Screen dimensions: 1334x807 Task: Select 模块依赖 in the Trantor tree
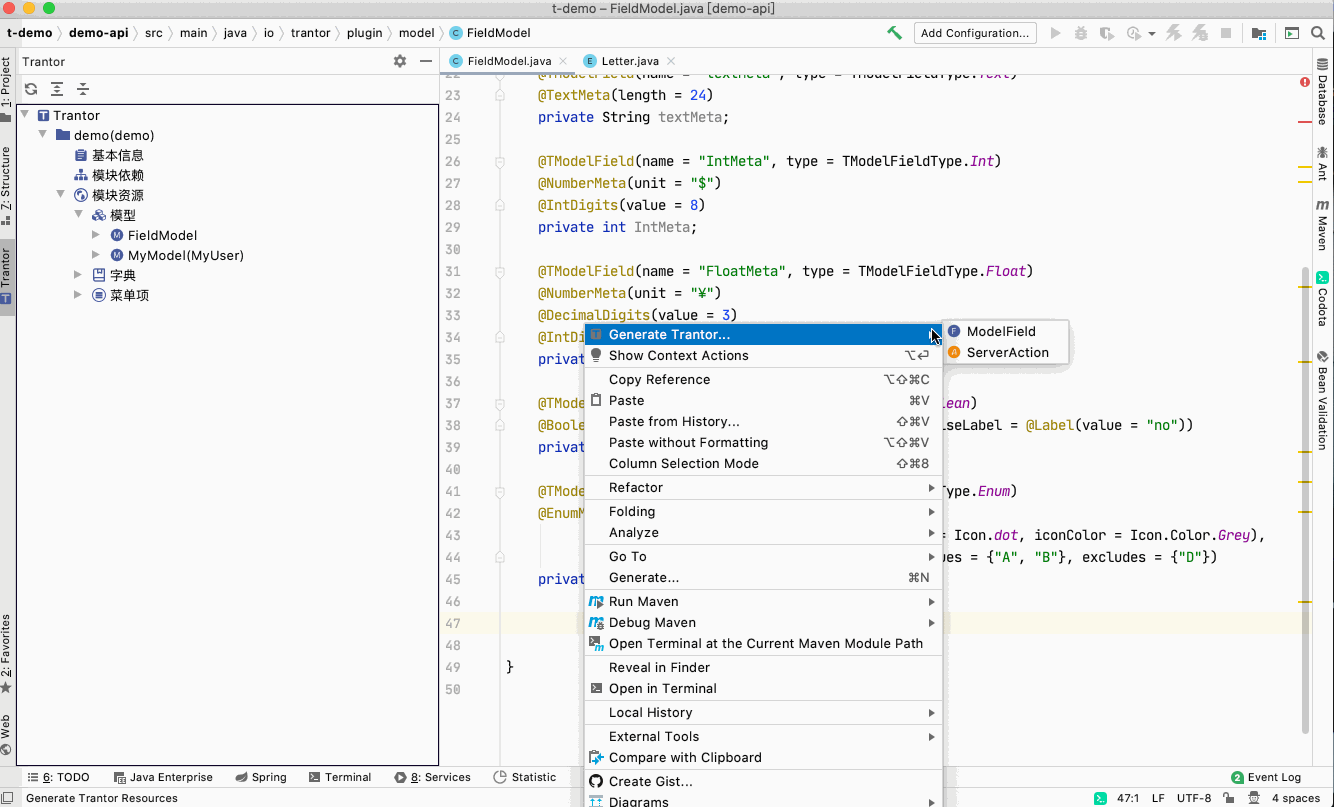118,175
